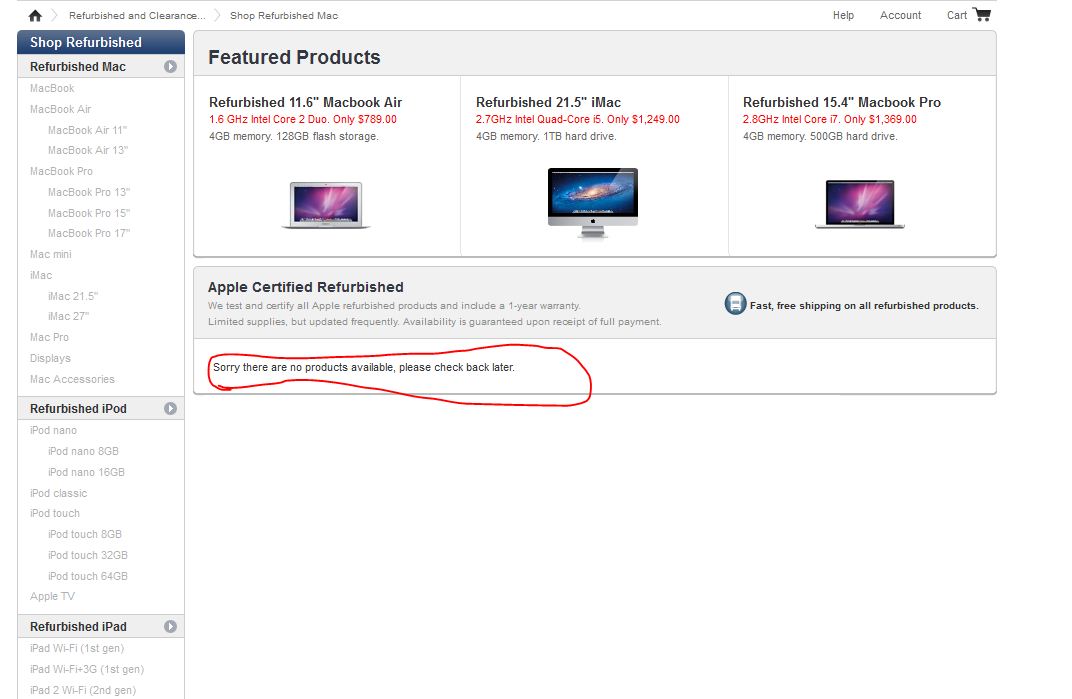Image resolution: width=1072 pixels, height=699 pixels.
Task: Click the Featured Products heading
Action: [294, 57]
